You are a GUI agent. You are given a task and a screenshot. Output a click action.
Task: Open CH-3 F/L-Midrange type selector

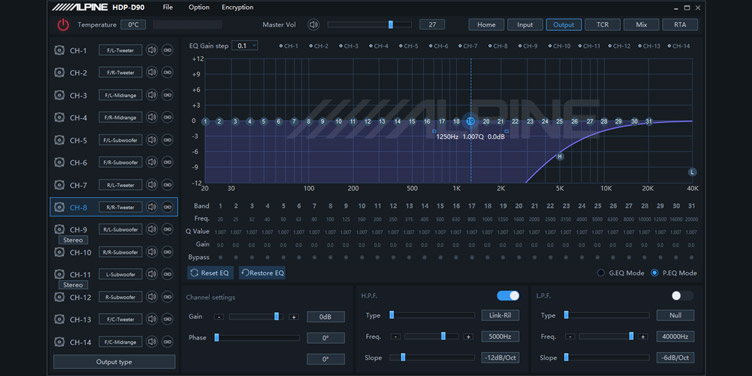pyautogui.click(x=120, y=95)
